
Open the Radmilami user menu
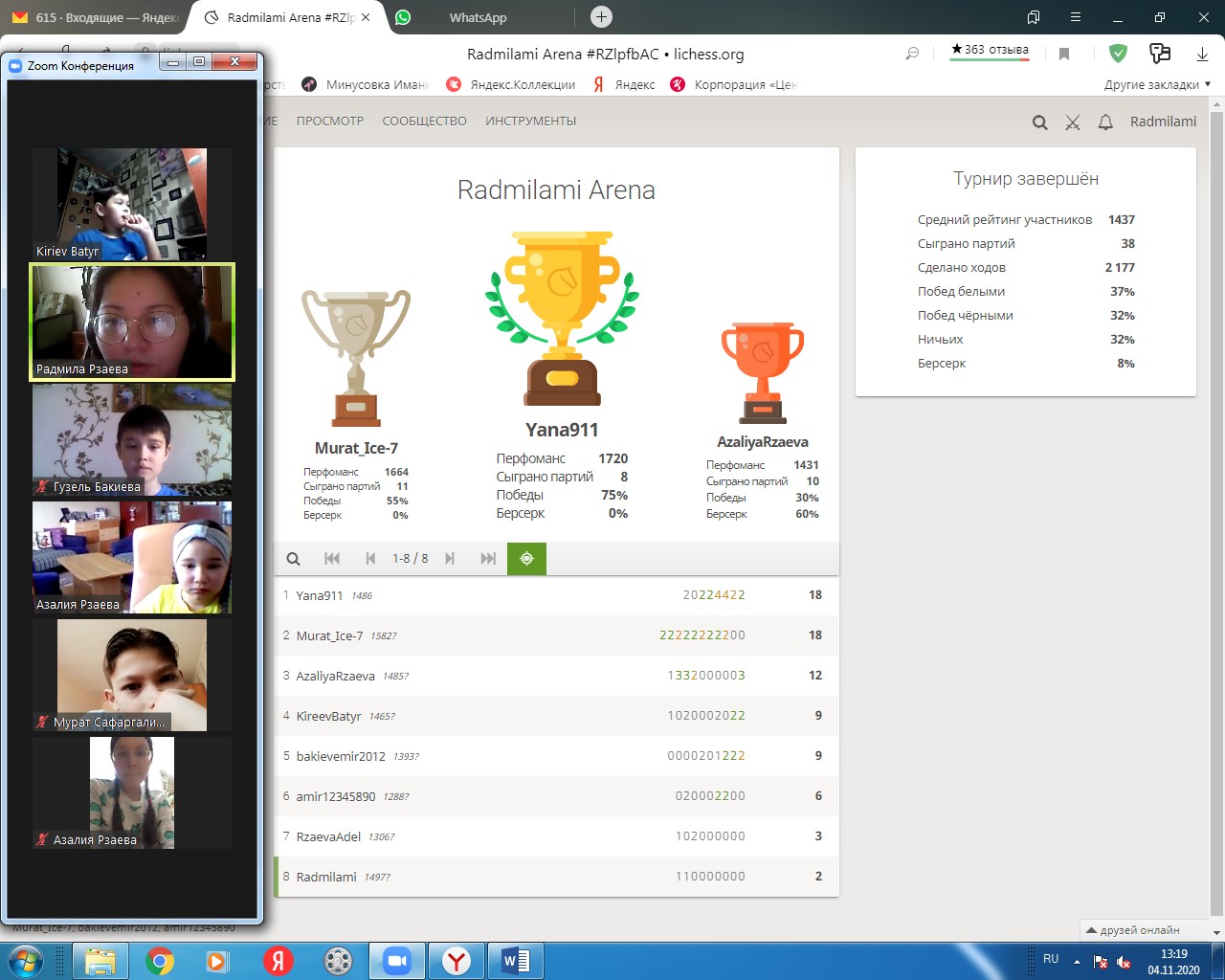pyautogui.click(x=1163, y=122)
